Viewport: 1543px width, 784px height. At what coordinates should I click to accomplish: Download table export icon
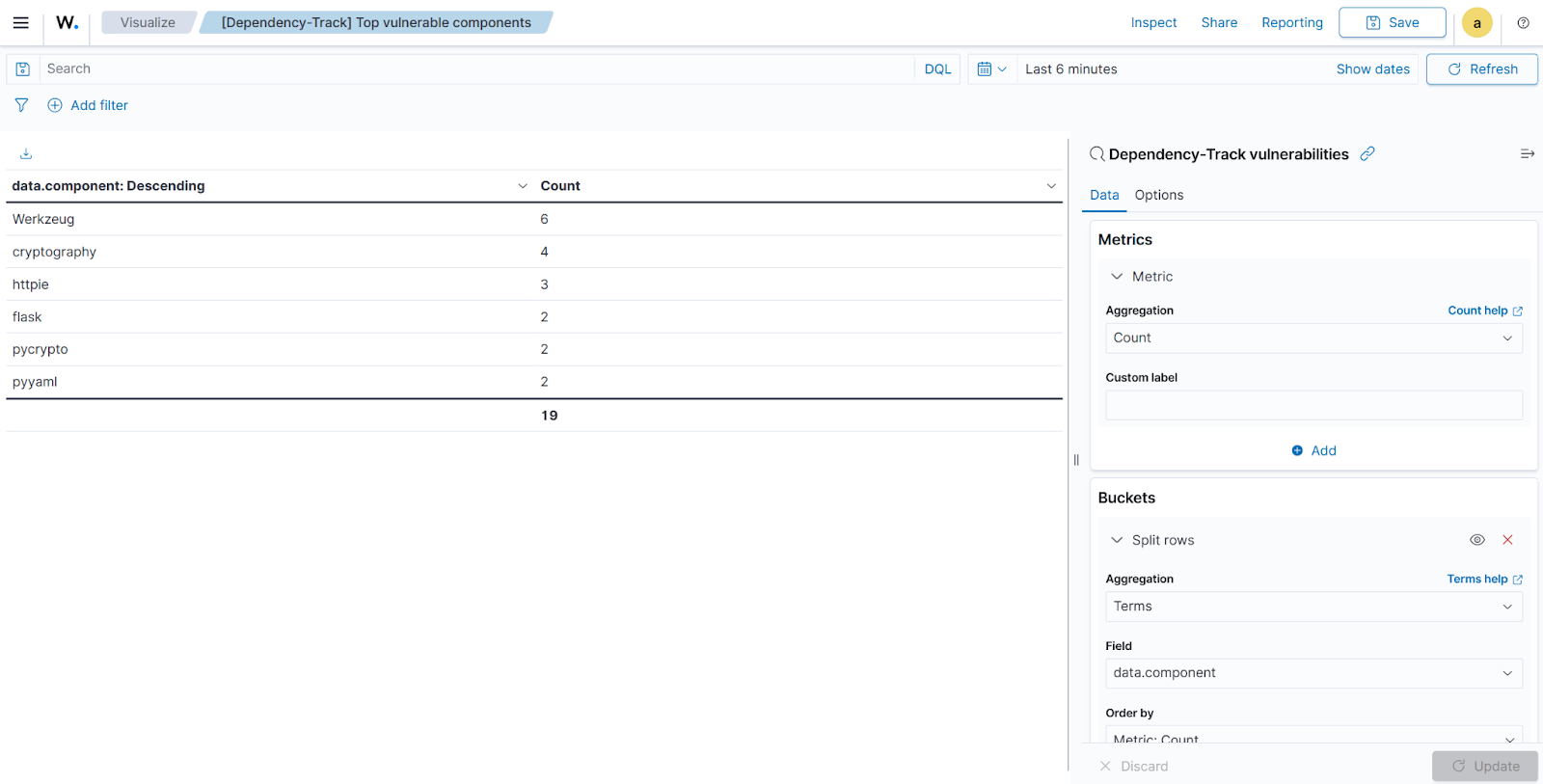coord(26,154)
